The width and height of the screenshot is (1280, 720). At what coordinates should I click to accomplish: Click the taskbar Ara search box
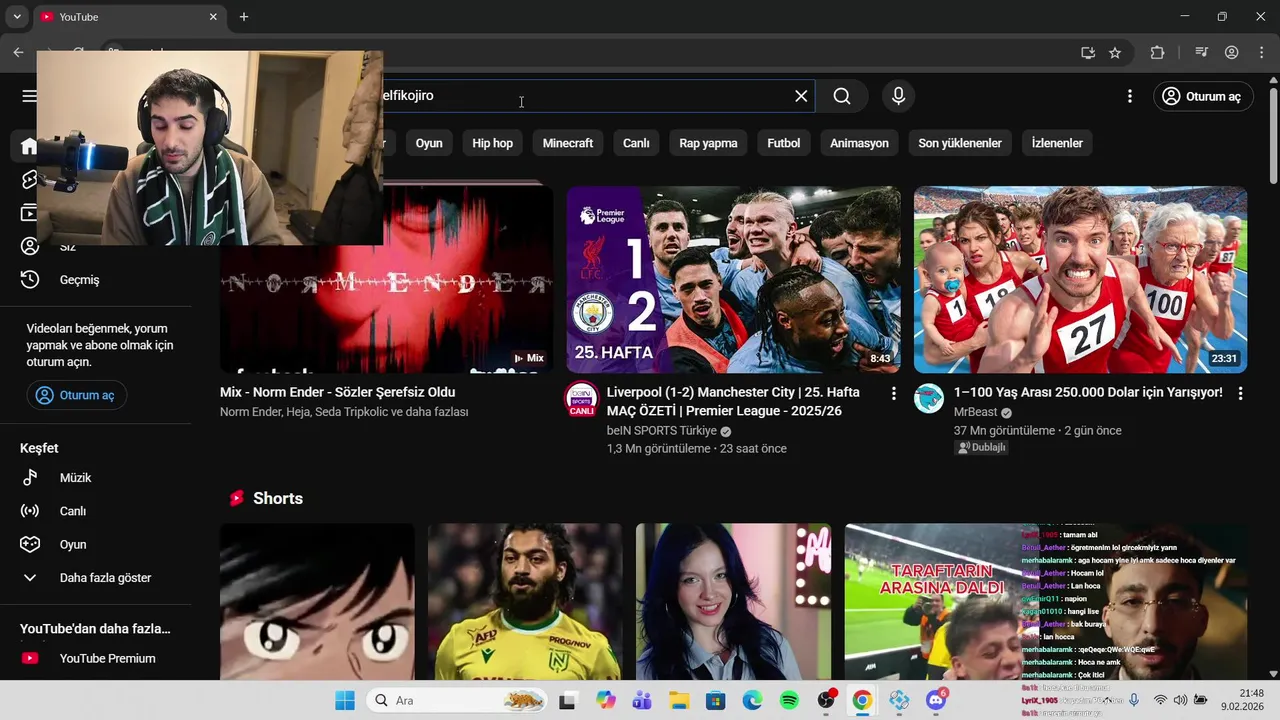(457, 700)
